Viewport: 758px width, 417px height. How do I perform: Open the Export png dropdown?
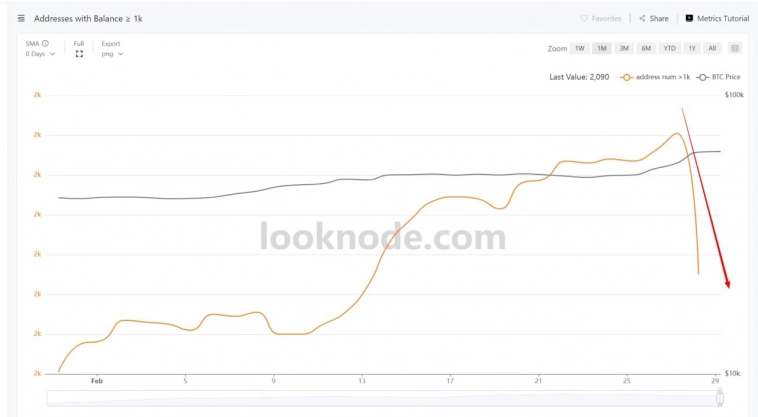tap(112, 54)
